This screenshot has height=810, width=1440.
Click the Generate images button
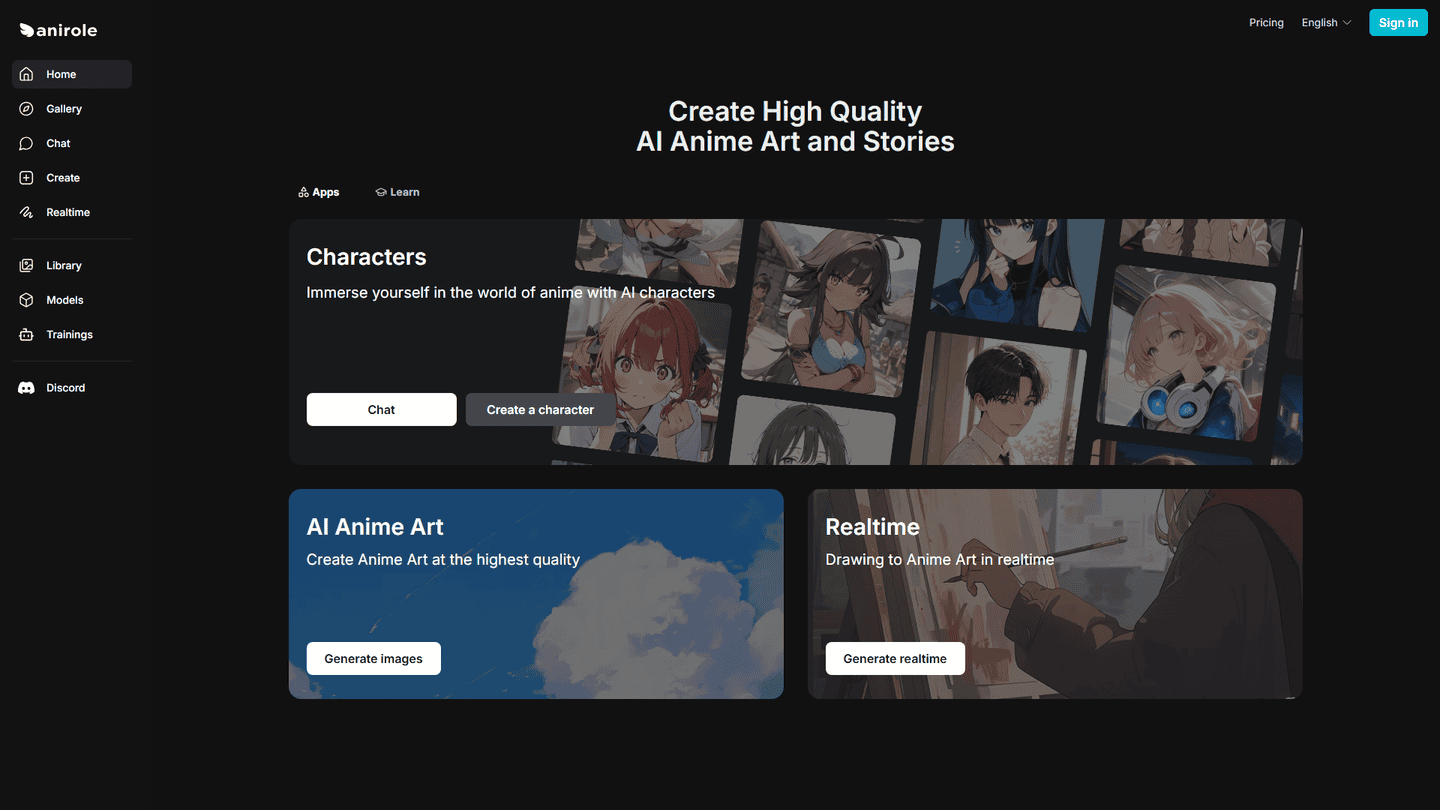point(373,659)
